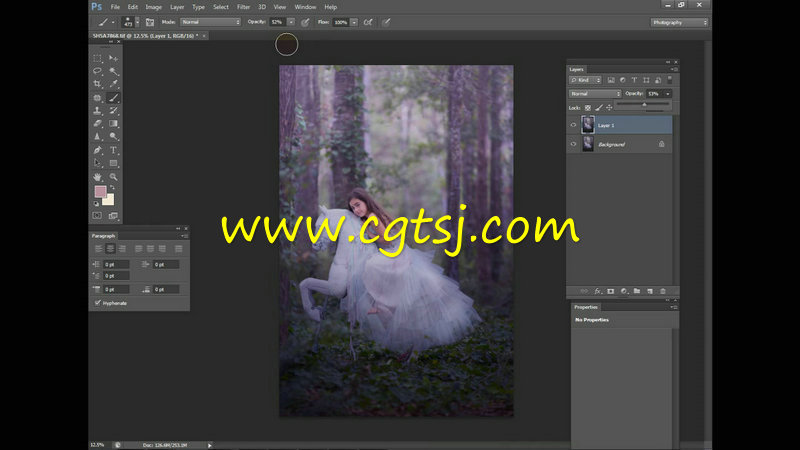Select the Path Selection tool
The height and width of the screenshot is (450, 800).
click(x=97, y=163)
